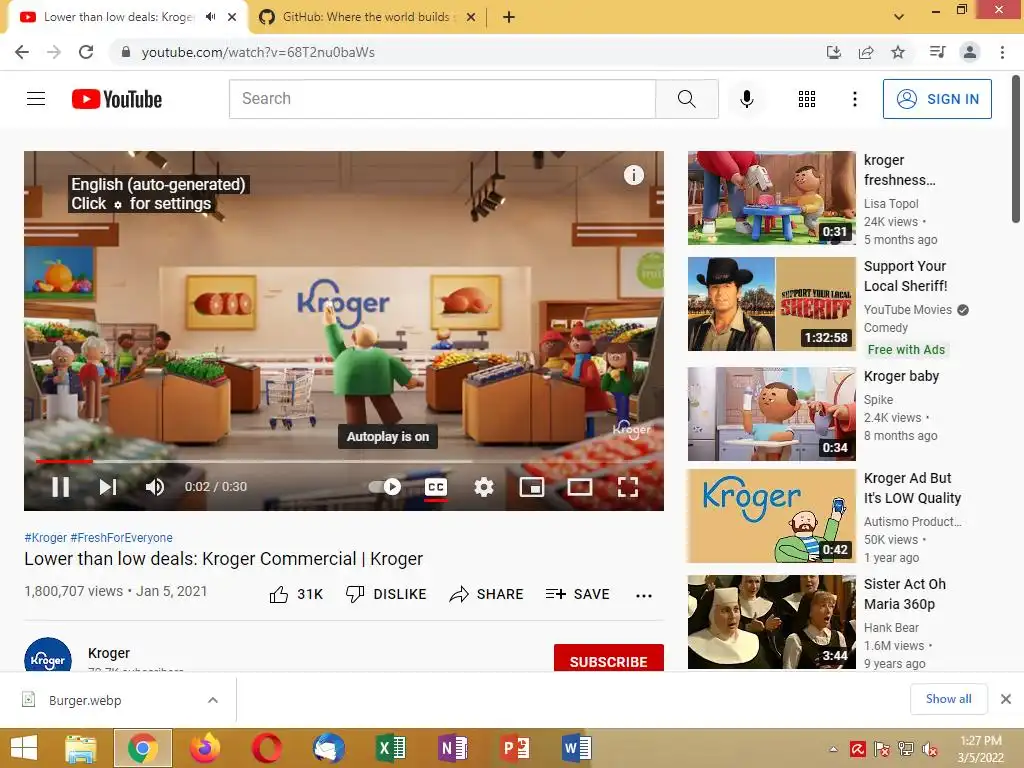Image resolution: width=1024 pixels, height=768 pixels.
Task: Open Sister Act Oh Maria 360p
Action: click(771, 622)
